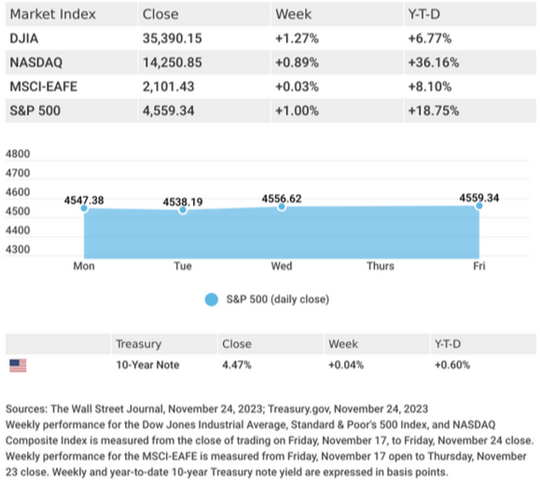Click the NASDAQ close value 14,250.85
The height and width of the screenshot is (487, 540).
(172, 62)
